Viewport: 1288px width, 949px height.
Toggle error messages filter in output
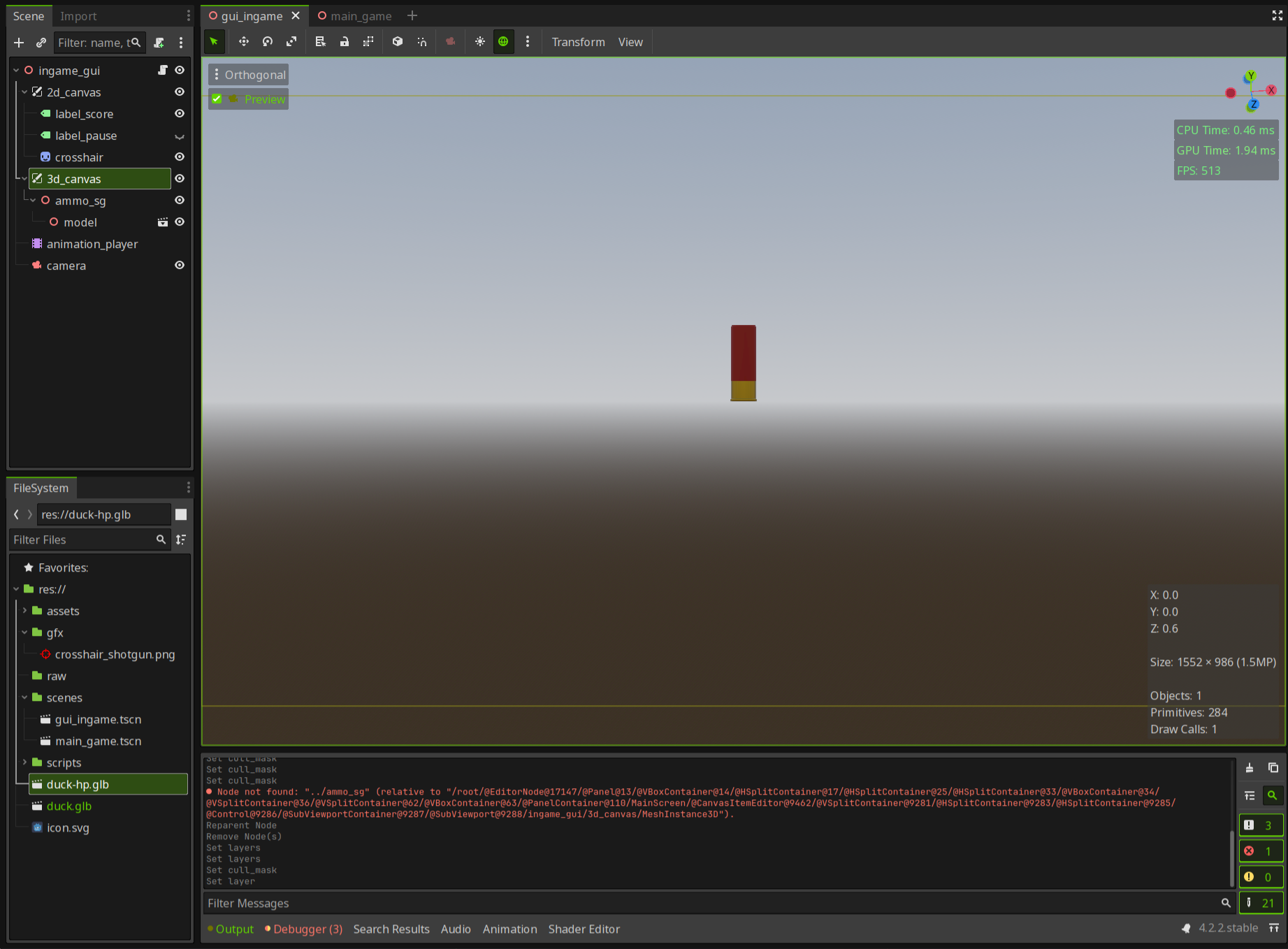(x=1261, y=851)
